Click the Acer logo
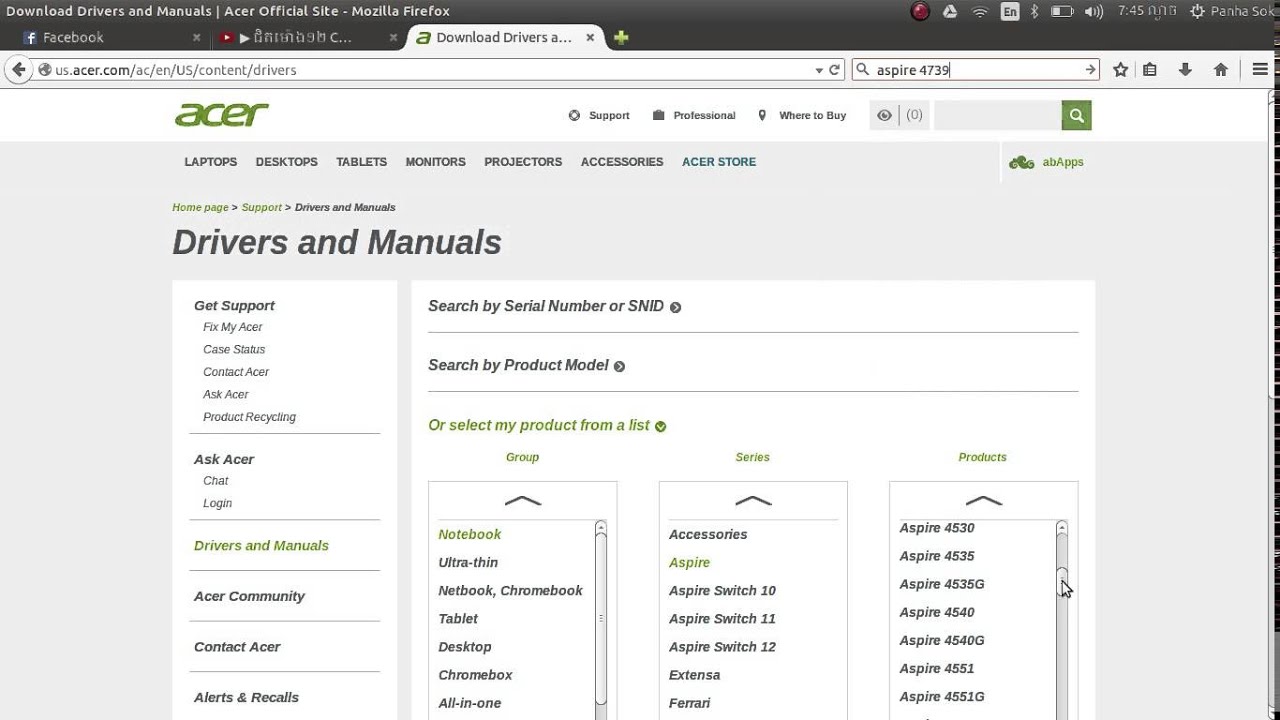This screenshot has height=720, width=1280. (x=221, y=115)
